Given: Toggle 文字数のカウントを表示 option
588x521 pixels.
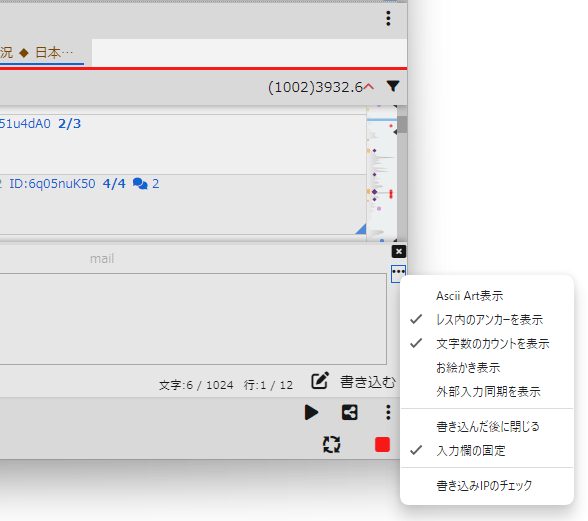Looking at the screenshot, I should 487,344.
